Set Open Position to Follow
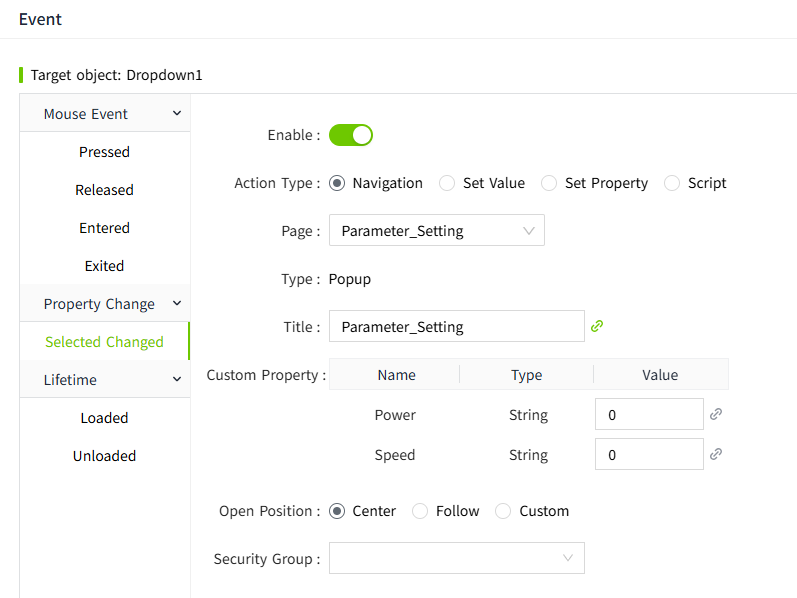The image size is (797, 598). point(420,511)
